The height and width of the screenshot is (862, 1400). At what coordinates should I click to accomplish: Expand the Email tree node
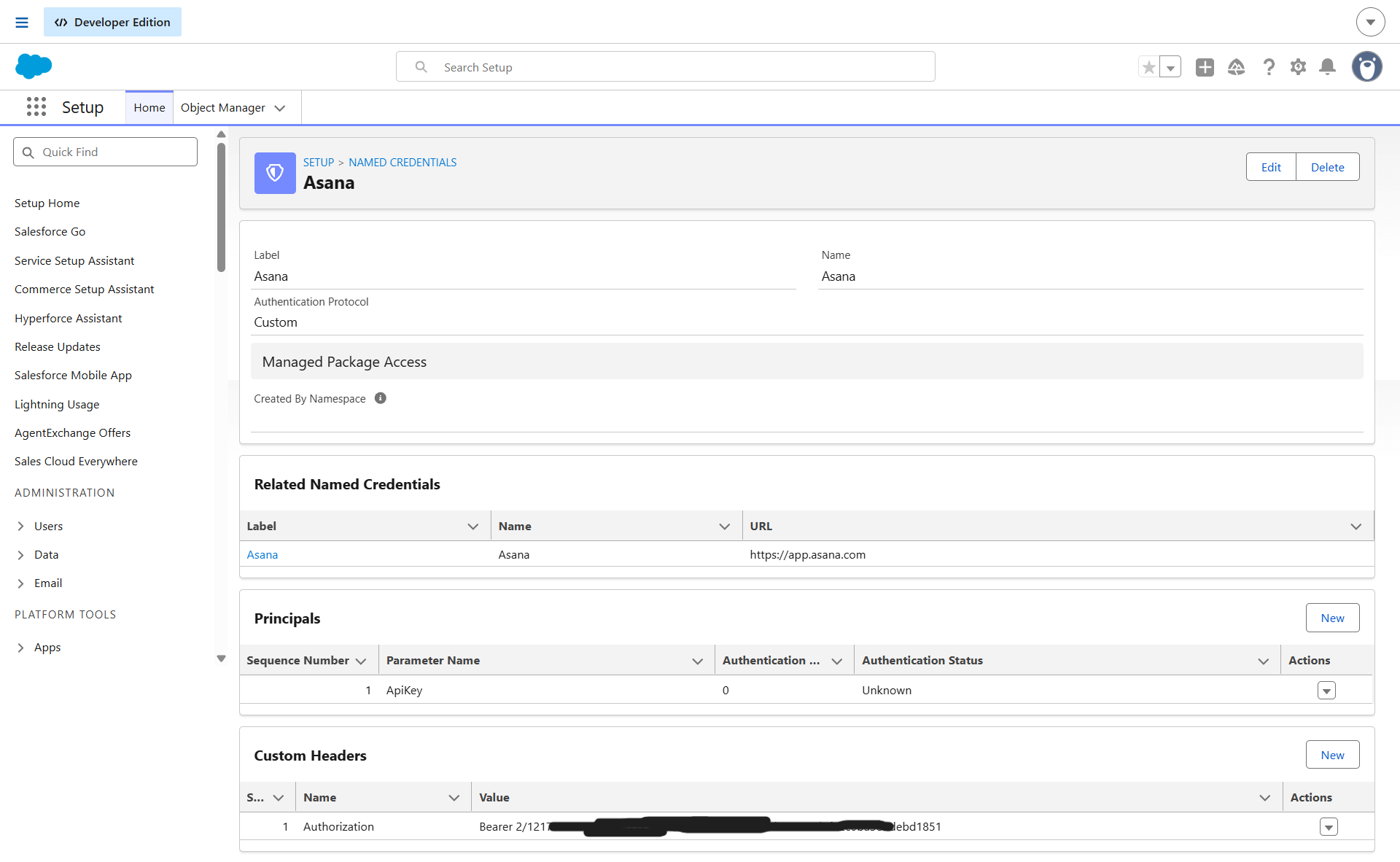[x=20, y=583]
